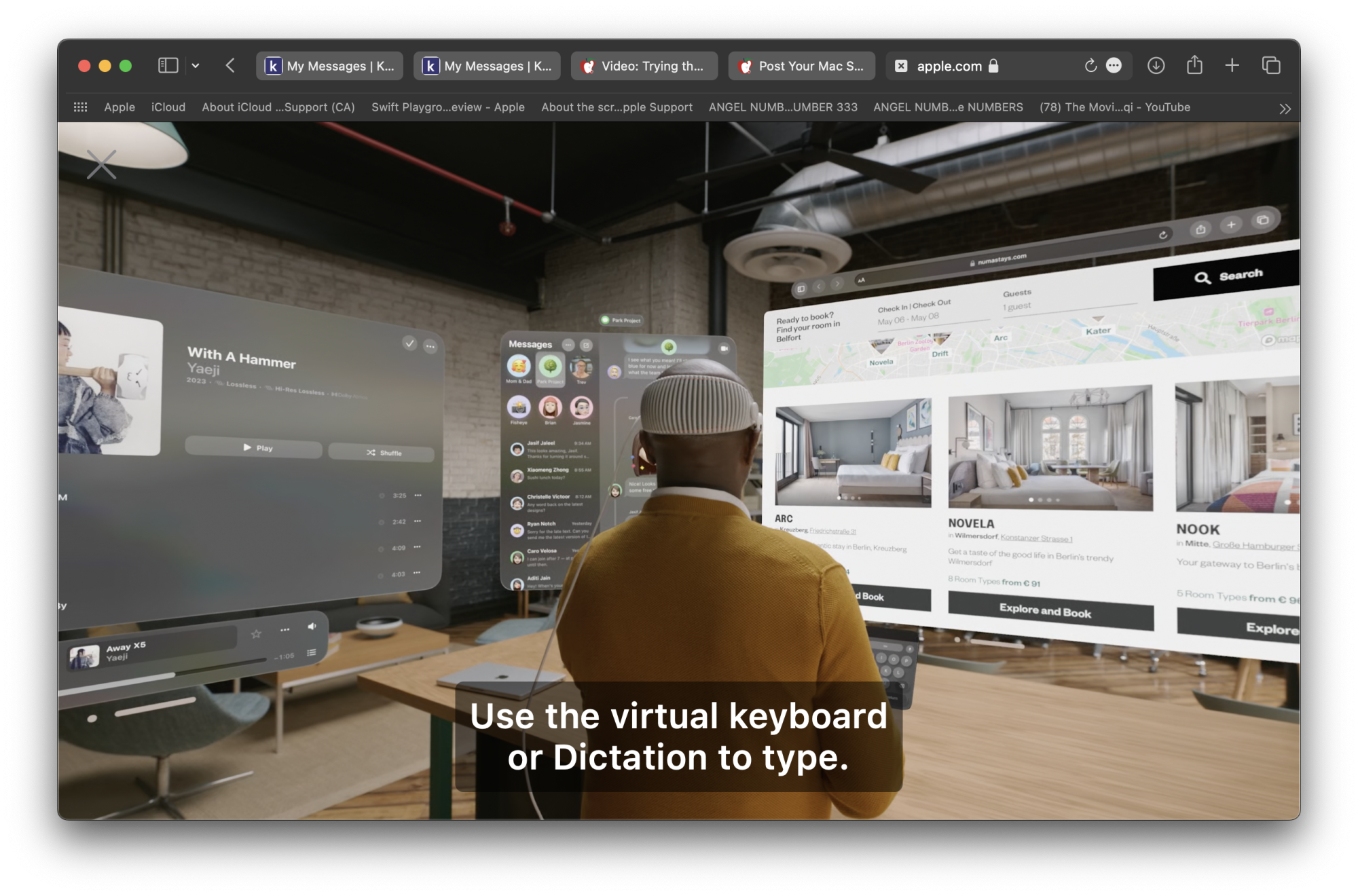Image resolution: width=1358 pixels, height=896 pixels.
Task: Show the Safari downloads list
Action: [x=1156, y=66]
